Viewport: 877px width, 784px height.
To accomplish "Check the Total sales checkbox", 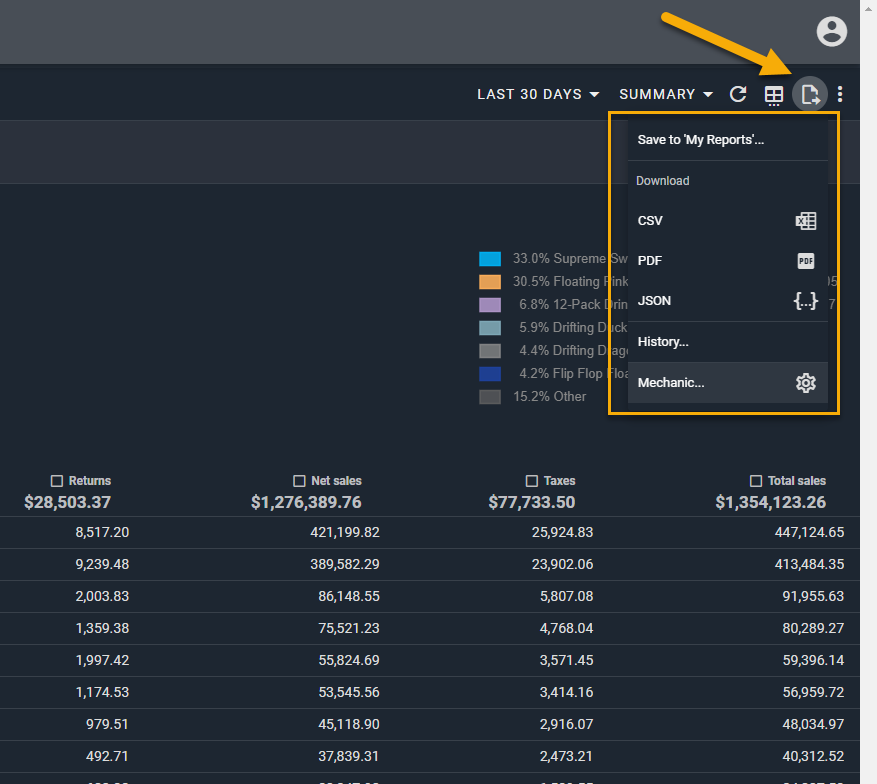I will pyautogui.click(x=756, y=481).
